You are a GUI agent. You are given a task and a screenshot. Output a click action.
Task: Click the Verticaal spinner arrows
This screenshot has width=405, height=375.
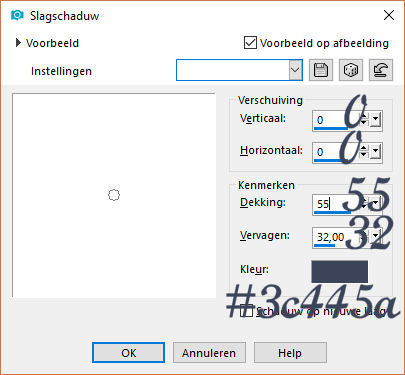point(364,120)
